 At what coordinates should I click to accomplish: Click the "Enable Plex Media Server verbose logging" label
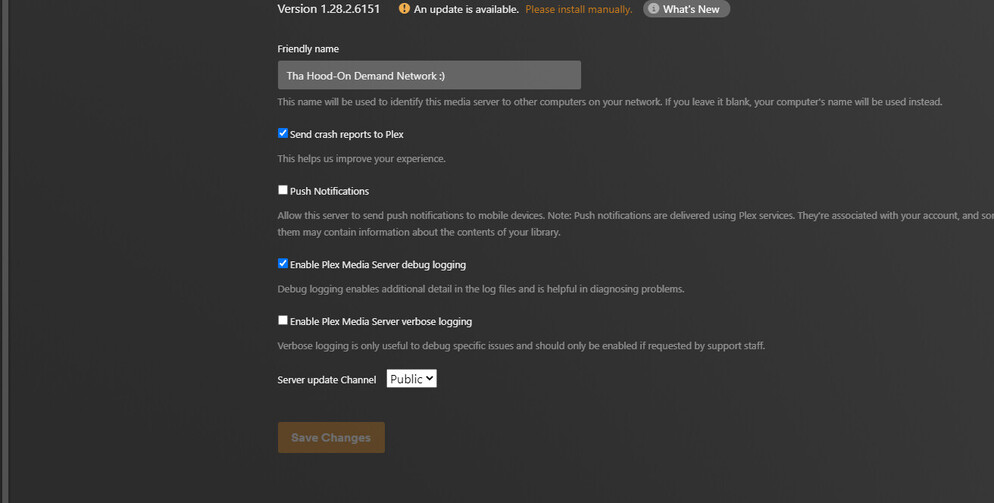(x=380, y=322)
